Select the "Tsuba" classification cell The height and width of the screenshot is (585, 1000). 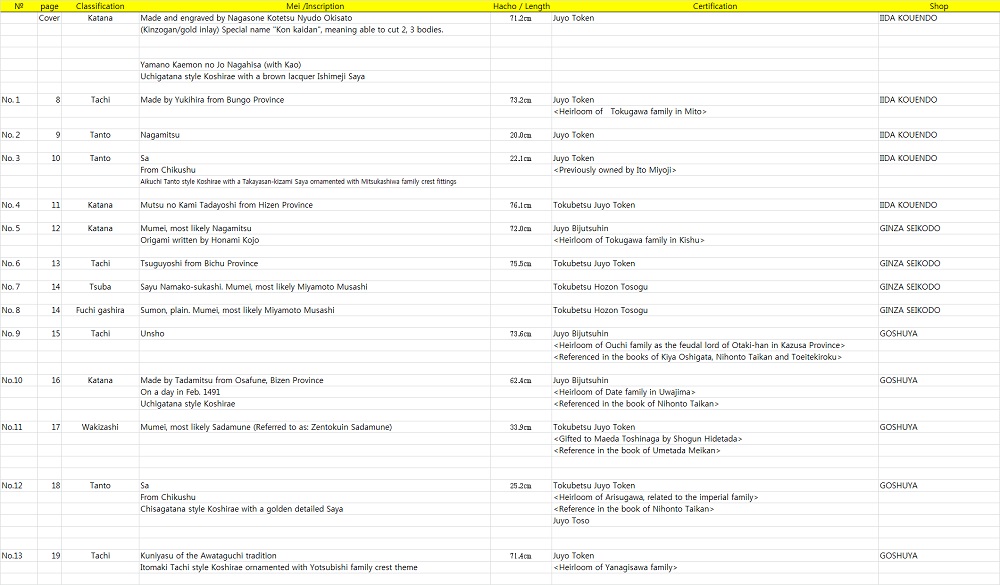click(100, 287)
